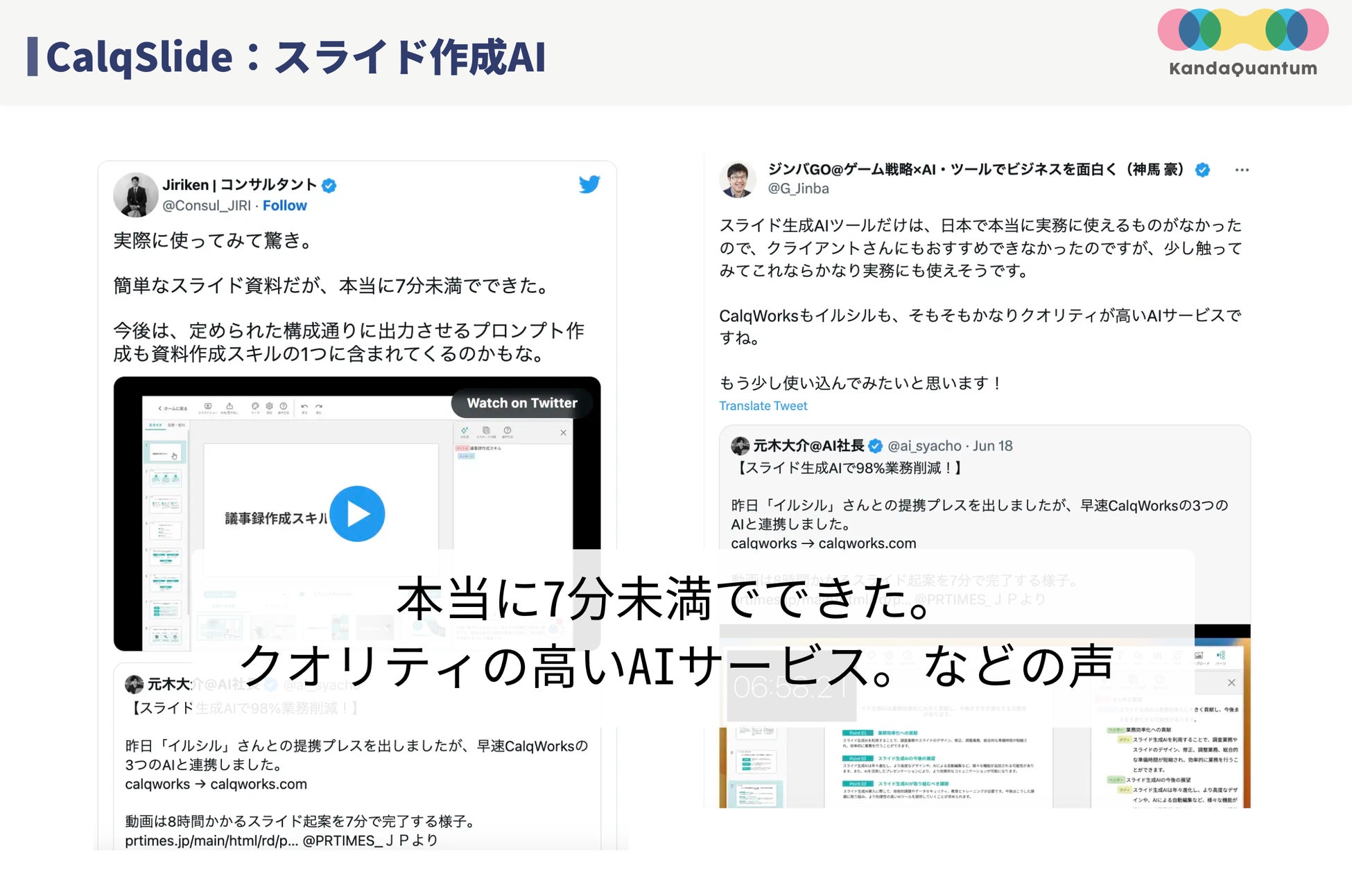This screenshot has height=896, width=1352.
Task: Click the share/export icon in video toolbar
Action: 229,406
